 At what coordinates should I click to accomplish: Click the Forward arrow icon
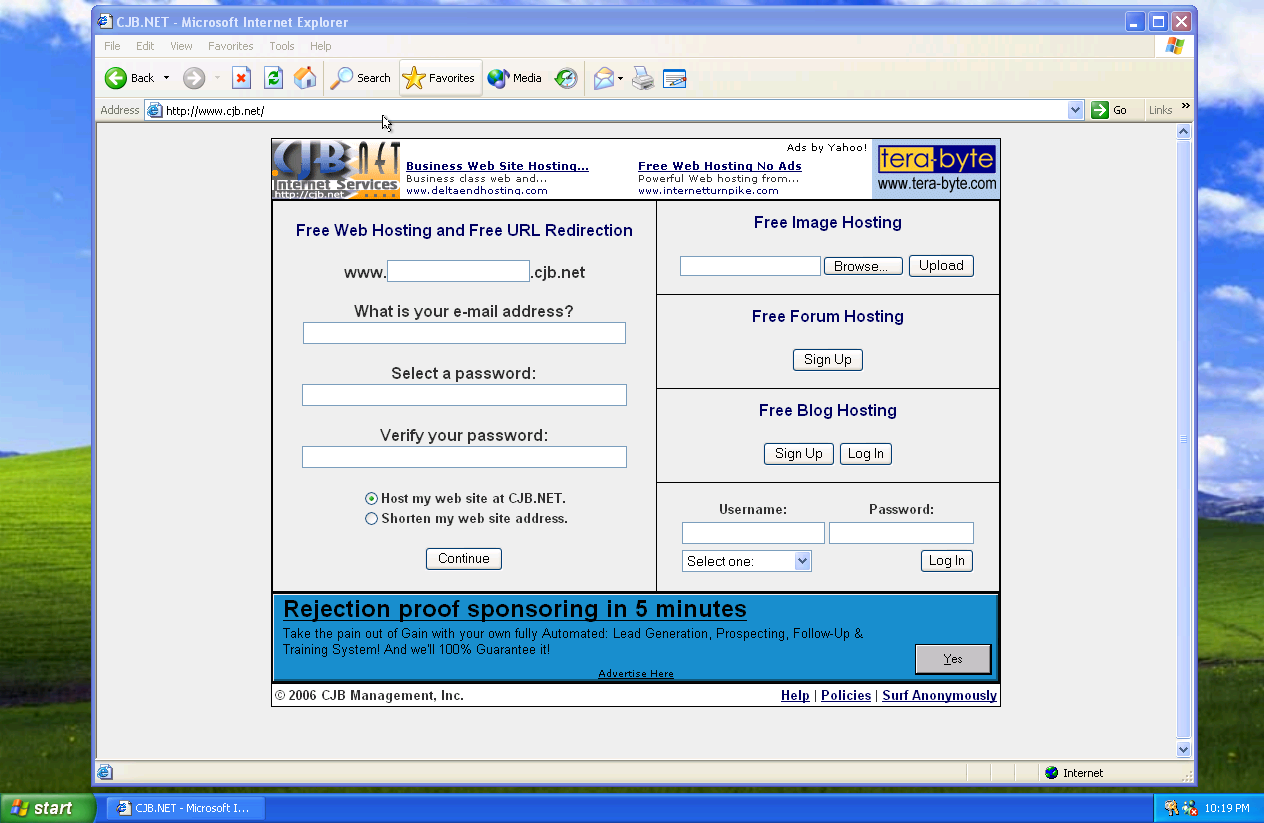[x=194, y=78]
